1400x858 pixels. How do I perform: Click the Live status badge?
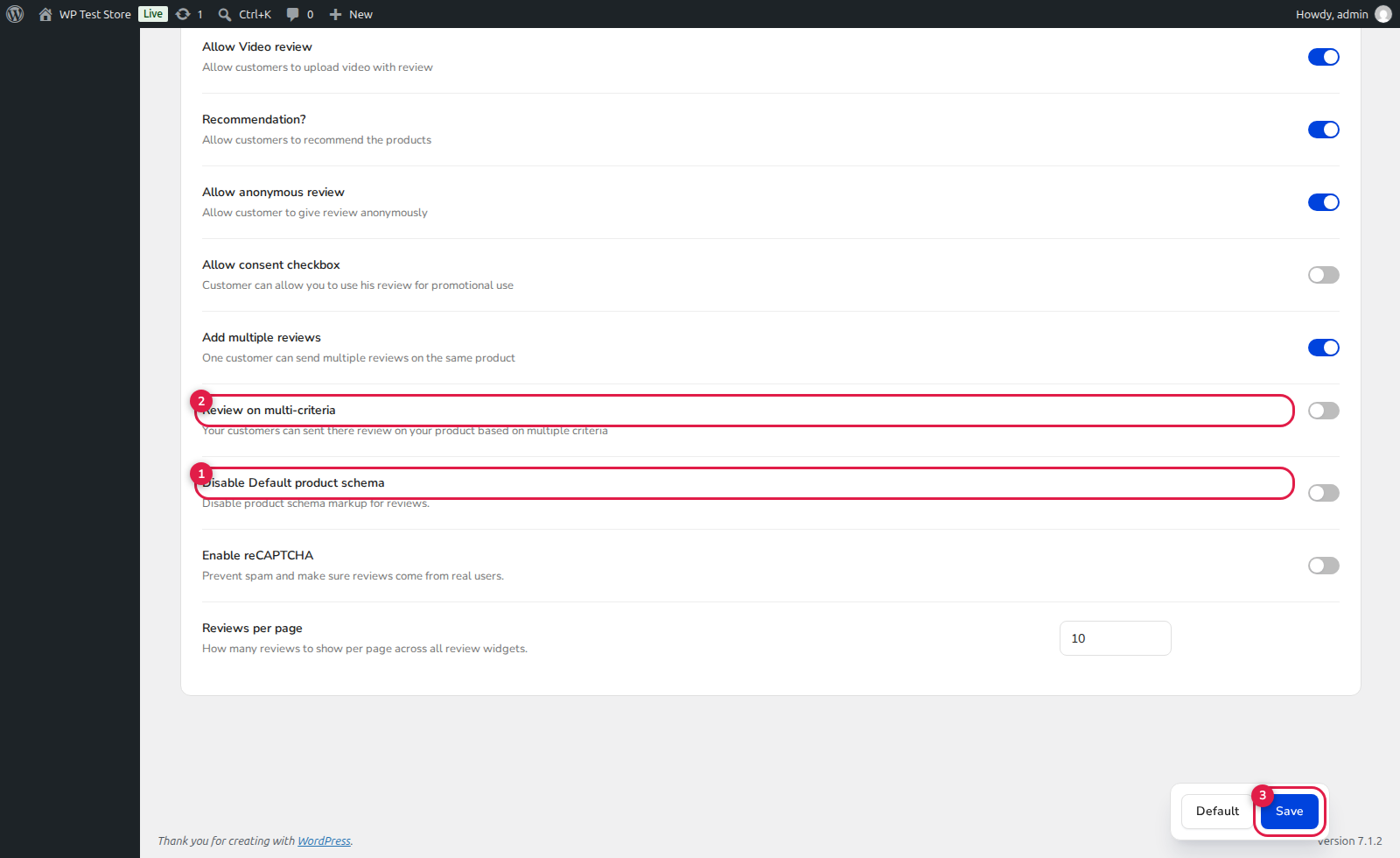click(x=153, y=14)
